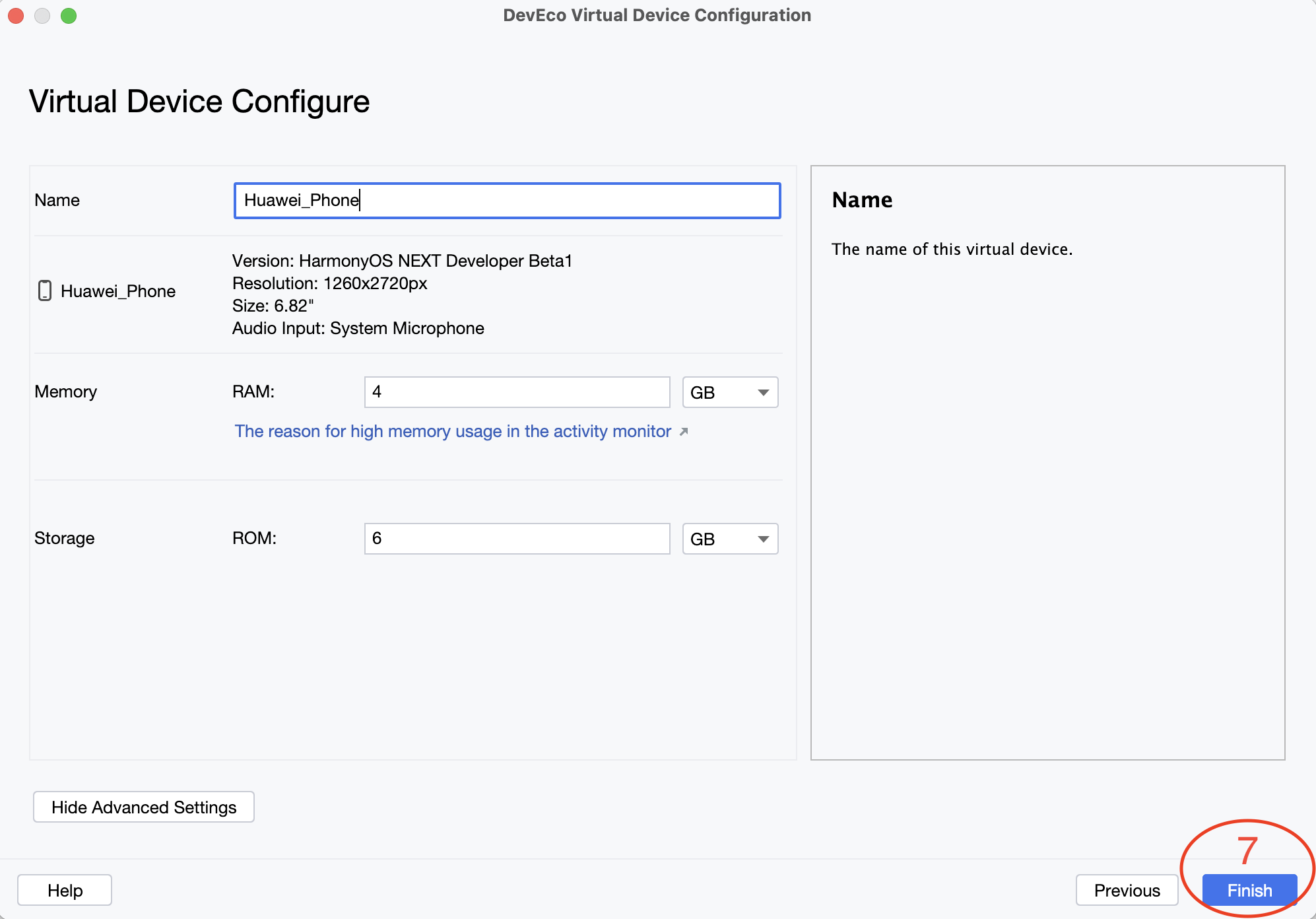Click the external link arrow icon
Viewport: 1316px width, 919px height.
[684, 432]
